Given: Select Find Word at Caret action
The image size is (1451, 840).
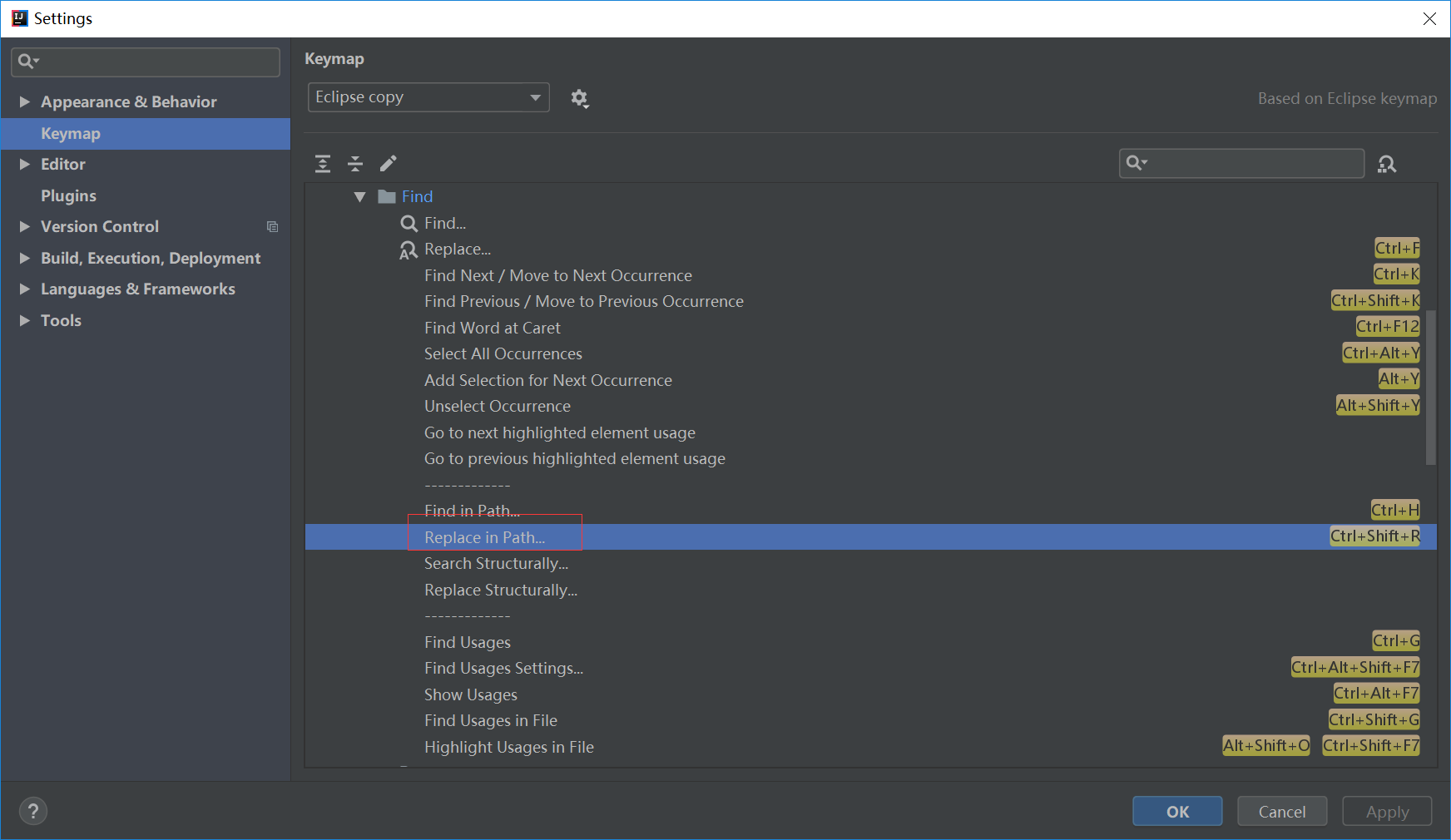Looking at the screenshot, I should point(870,328).
